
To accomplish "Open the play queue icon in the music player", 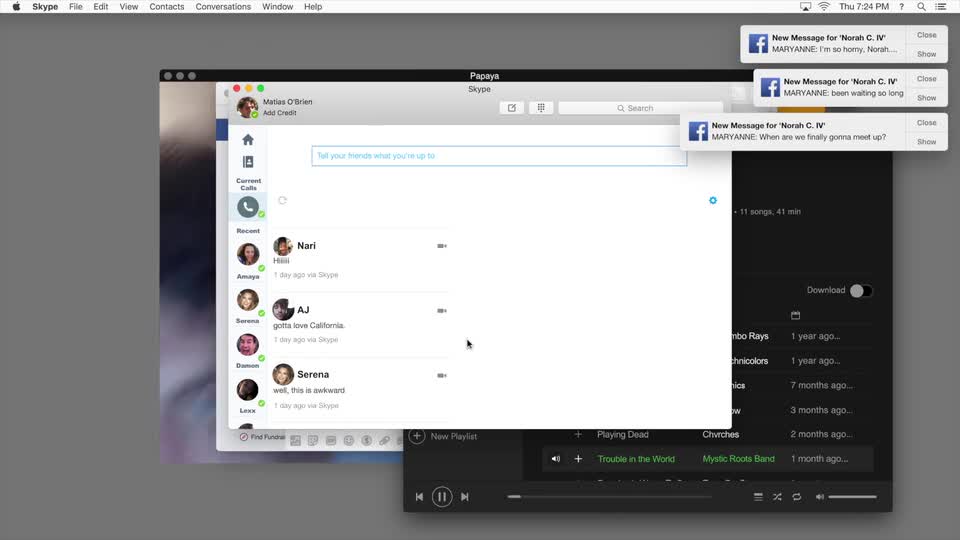I will (x=758, y=497).
